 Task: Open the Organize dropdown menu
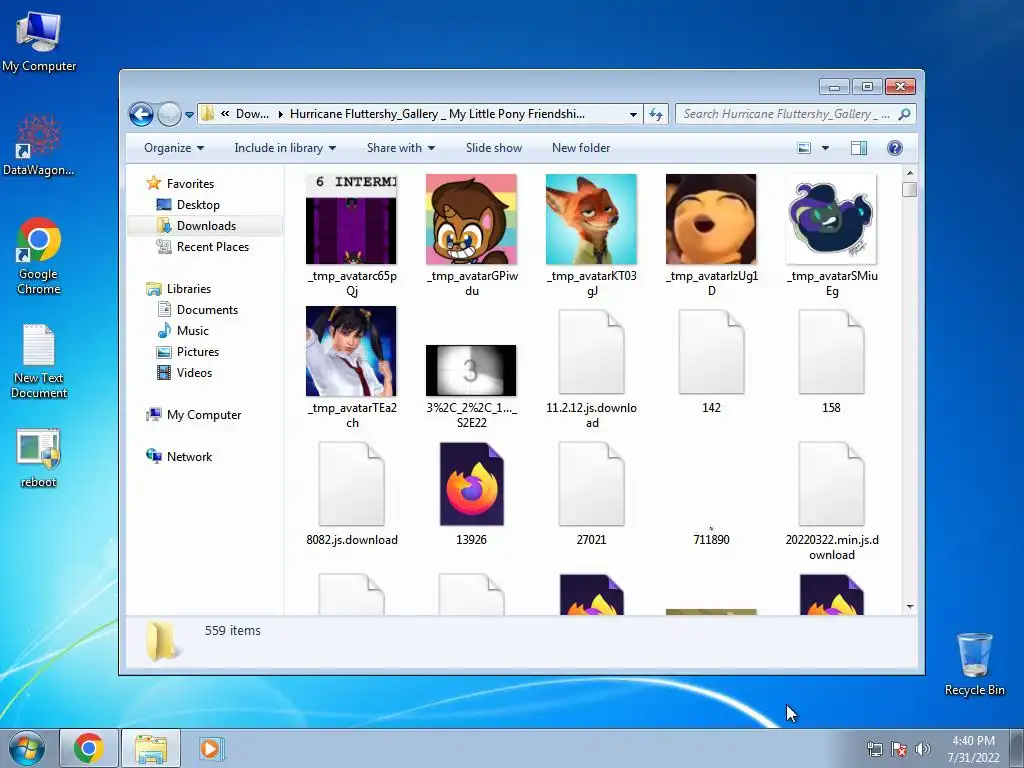click(x=174, y=148)
